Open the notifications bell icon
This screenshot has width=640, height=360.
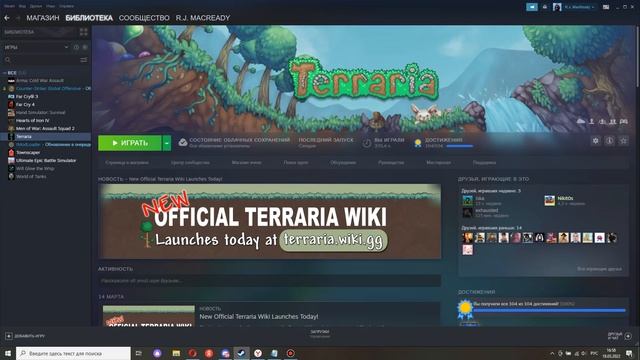click(x=544, y=7)
